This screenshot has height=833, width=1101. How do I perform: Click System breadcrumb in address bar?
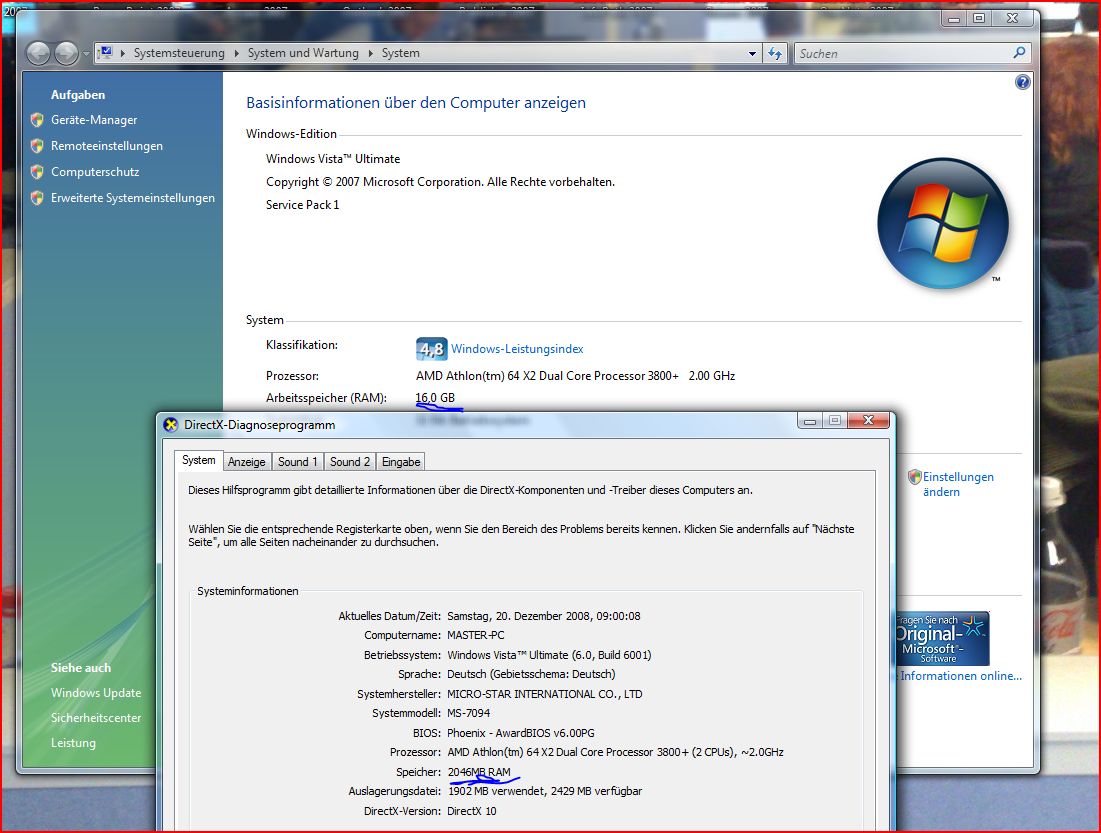pyautogui.click(x=400, y=53)
